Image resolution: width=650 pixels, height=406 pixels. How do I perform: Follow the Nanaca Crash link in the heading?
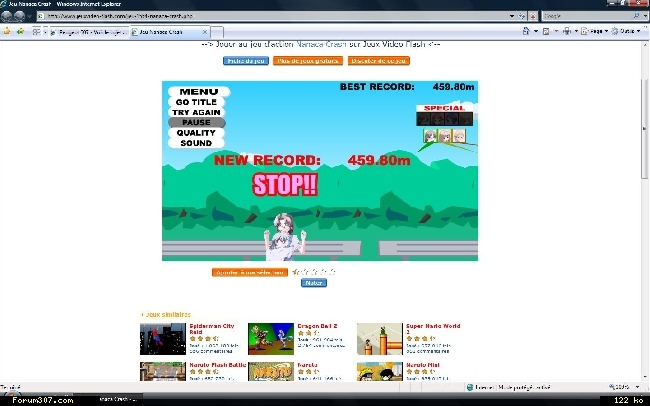321,44
